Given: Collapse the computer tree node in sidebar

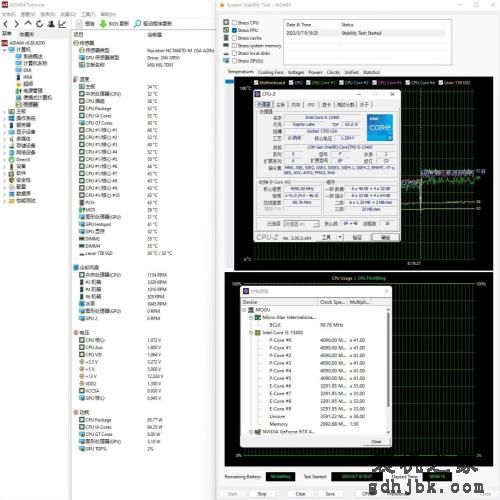Looking at the screenshot, I should pyautogui.click(x=4, y=50).
